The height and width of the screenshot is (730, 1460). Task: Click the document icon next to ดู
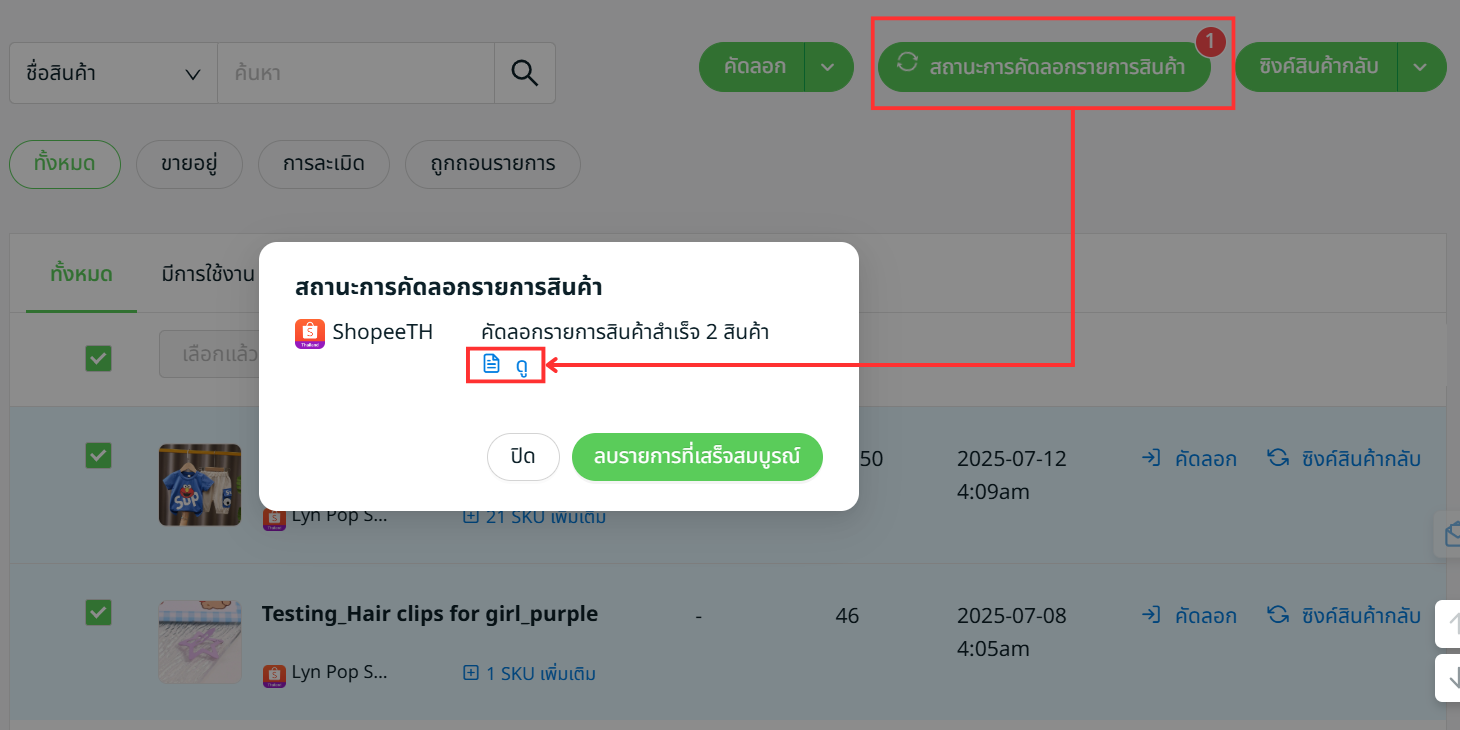tap(491, 363)
